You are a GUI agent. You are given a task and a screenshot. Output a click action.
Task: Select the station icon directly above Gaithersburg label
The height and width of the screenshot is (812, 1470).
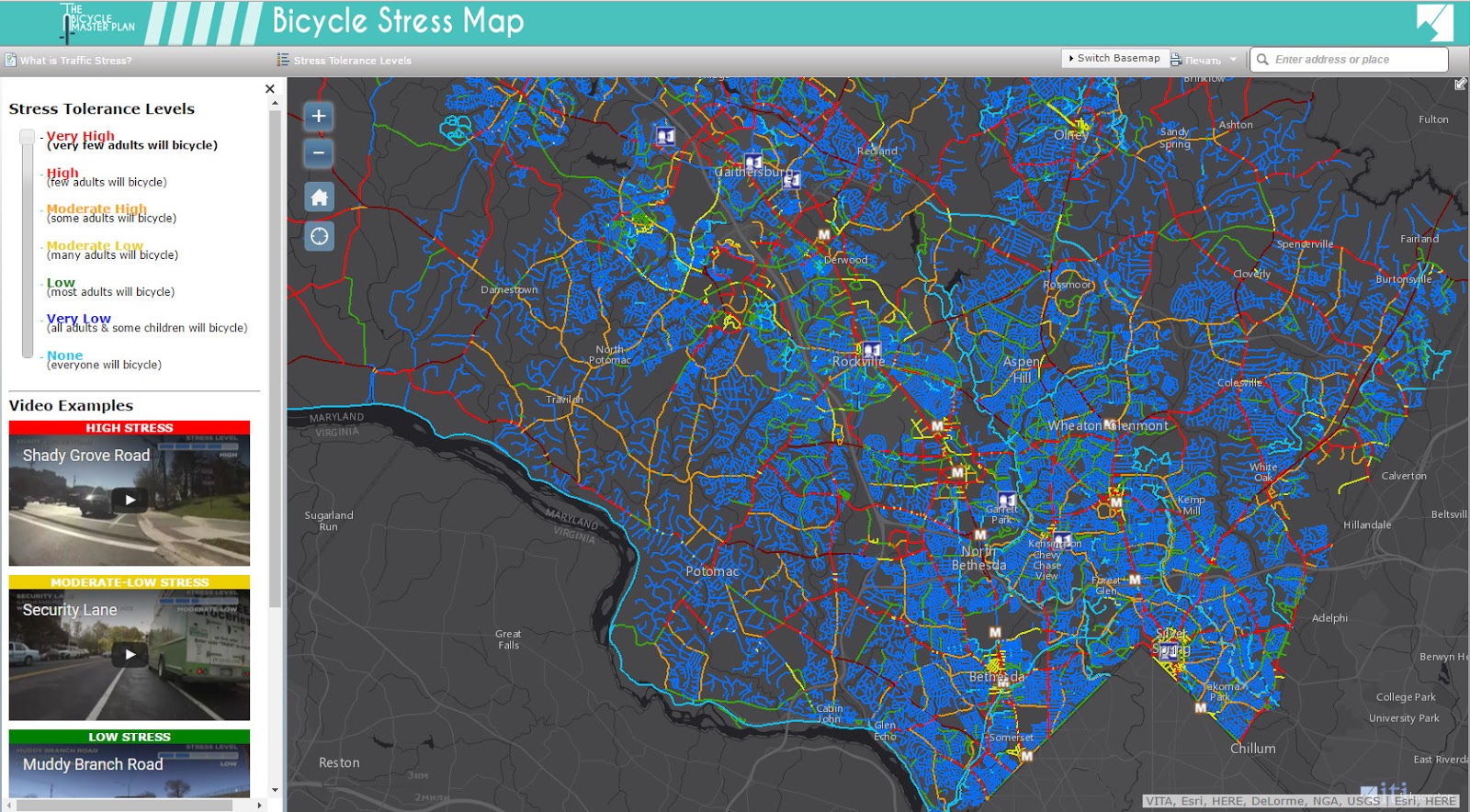(x=753, y=162)
